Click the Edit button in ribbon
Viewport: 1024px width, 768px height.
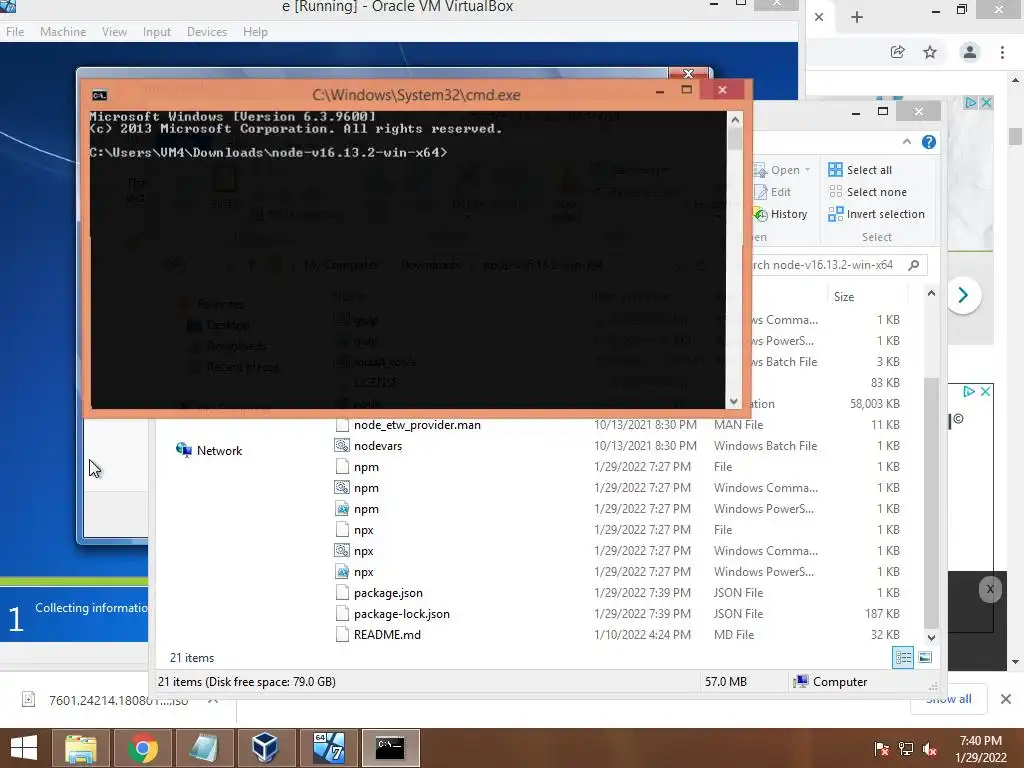click(772, 192)
